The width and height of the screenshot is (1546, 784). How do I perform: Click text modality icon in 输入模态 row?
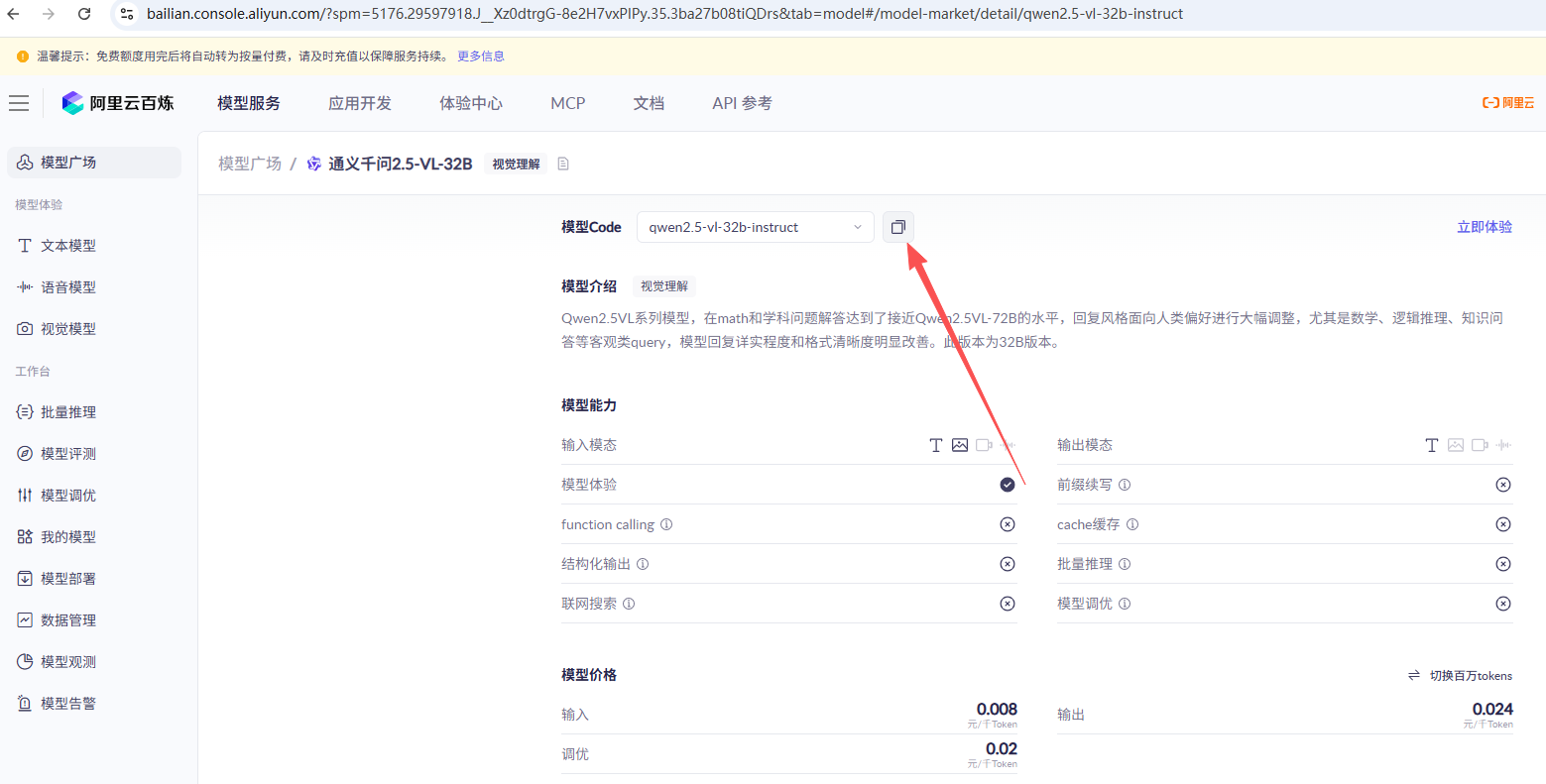(x=935, y=445)
